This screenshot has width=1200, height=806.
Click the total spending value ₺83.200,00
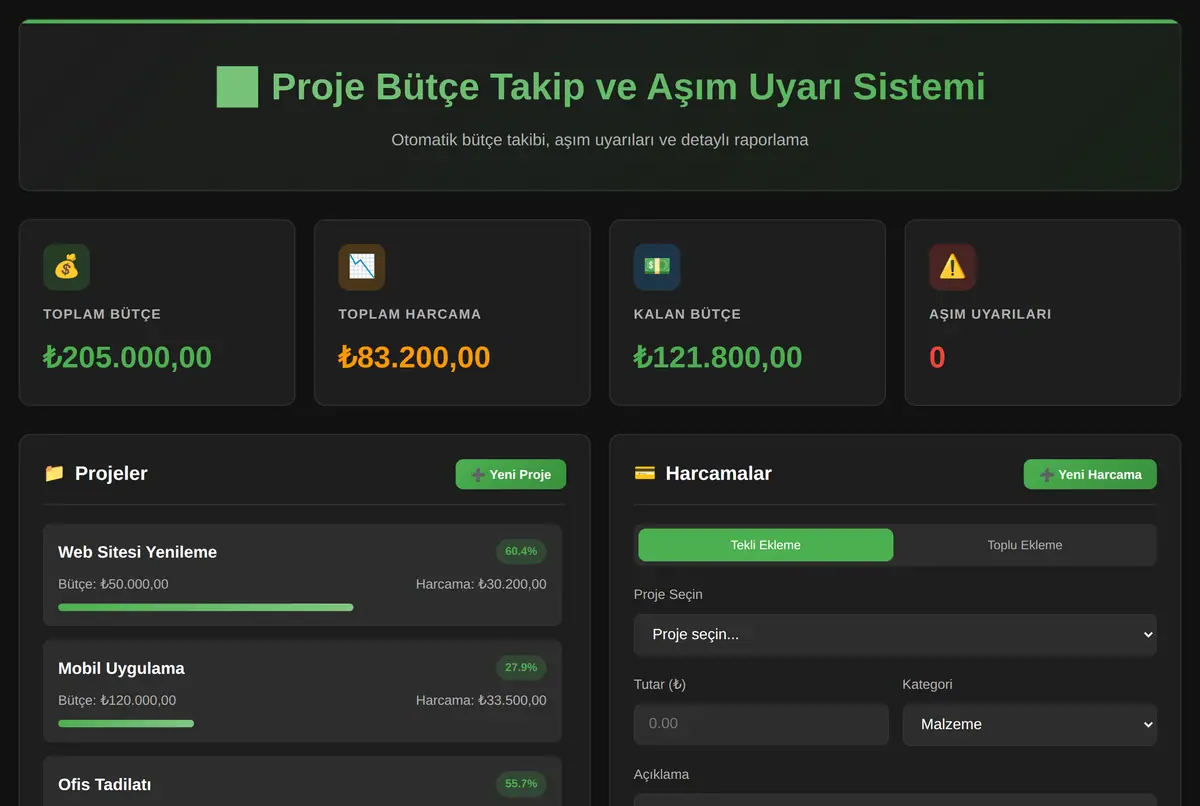pos(414,357)
